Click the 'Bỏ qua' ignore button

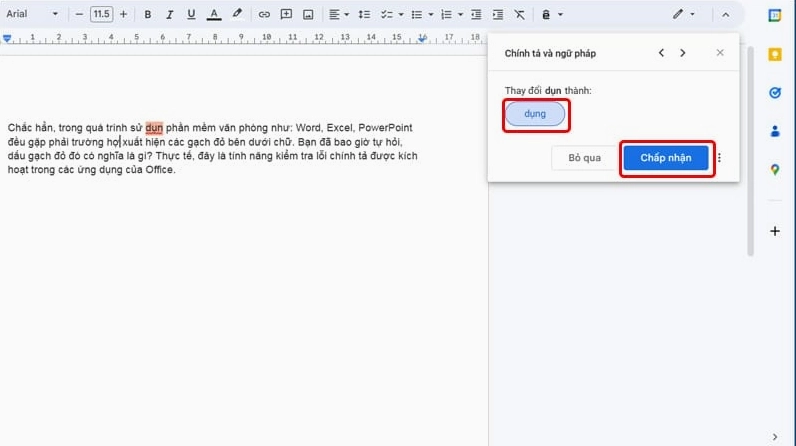[584, 158]
